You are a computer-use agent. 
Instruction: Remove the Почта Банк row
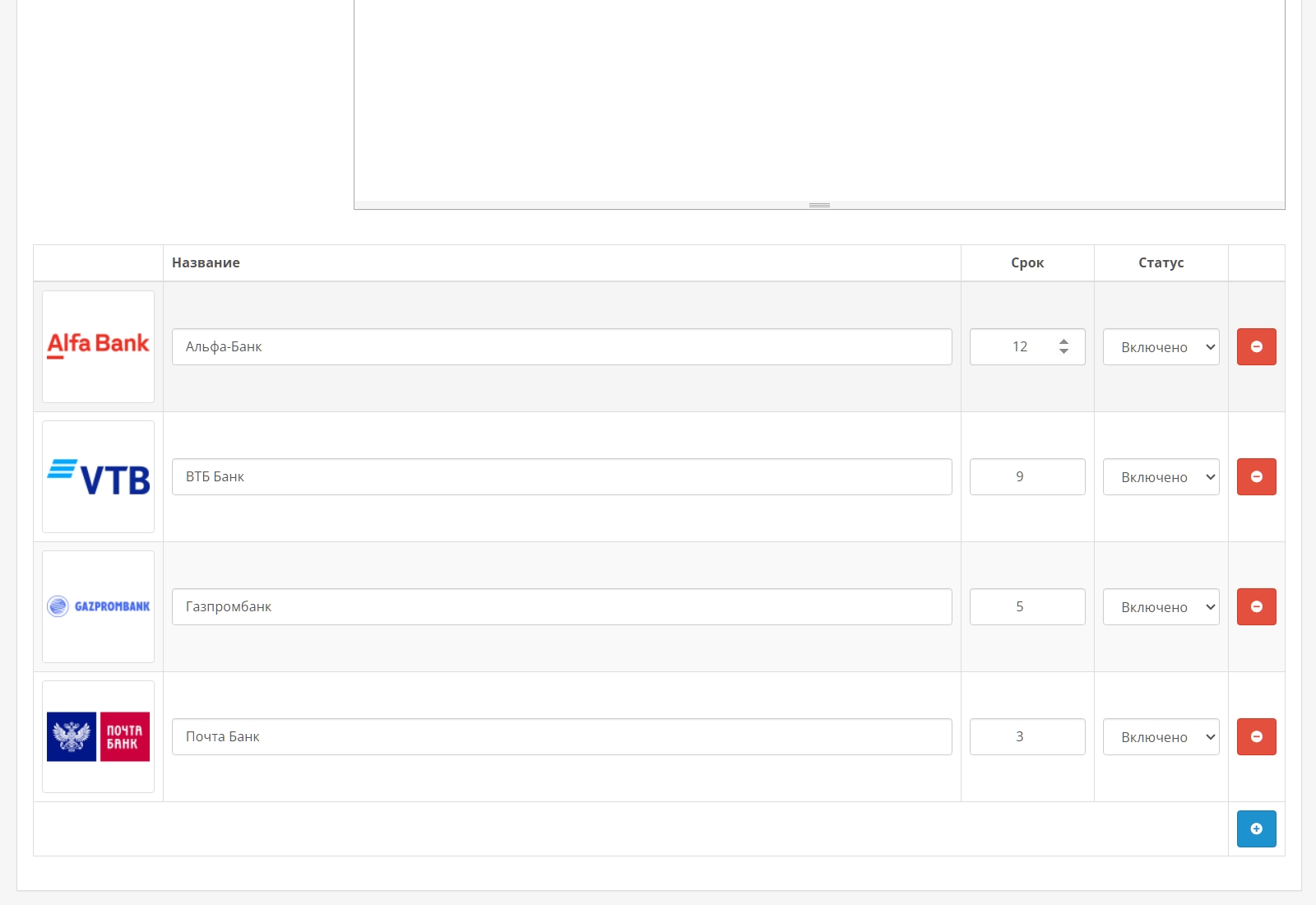pyautogui.click(x=1256, y=736)
